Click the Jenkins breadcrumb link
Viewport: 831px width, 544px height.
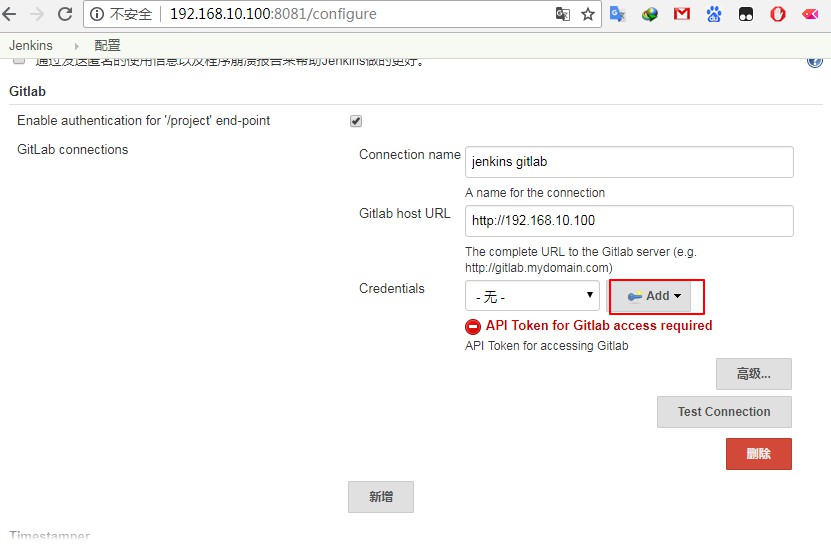coord(31,46)
